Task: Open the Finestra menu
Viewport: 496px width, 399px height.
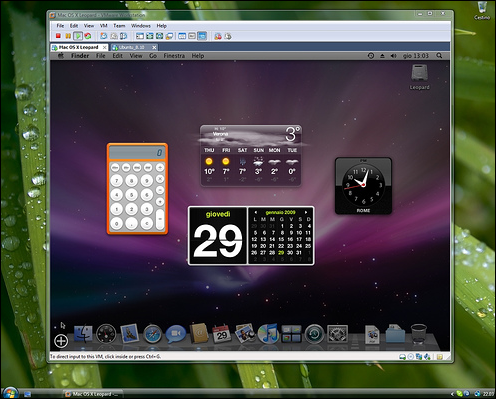Action: (174, 56)
